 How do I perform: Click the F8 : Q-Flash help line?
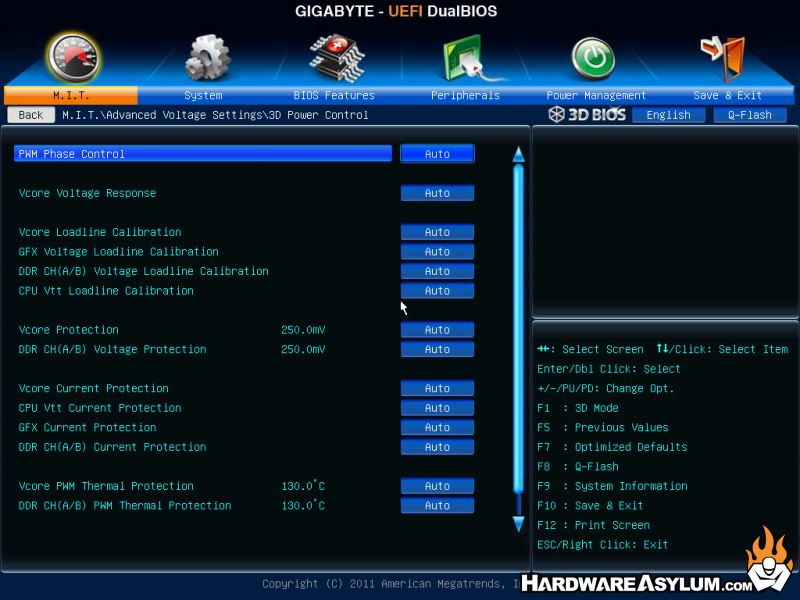click(578, 466)
